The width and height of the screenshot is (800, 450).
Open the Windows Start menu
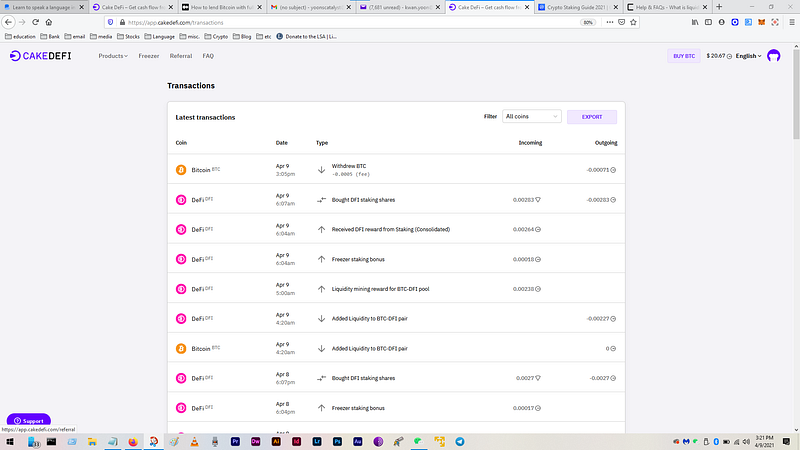[10, 441]
